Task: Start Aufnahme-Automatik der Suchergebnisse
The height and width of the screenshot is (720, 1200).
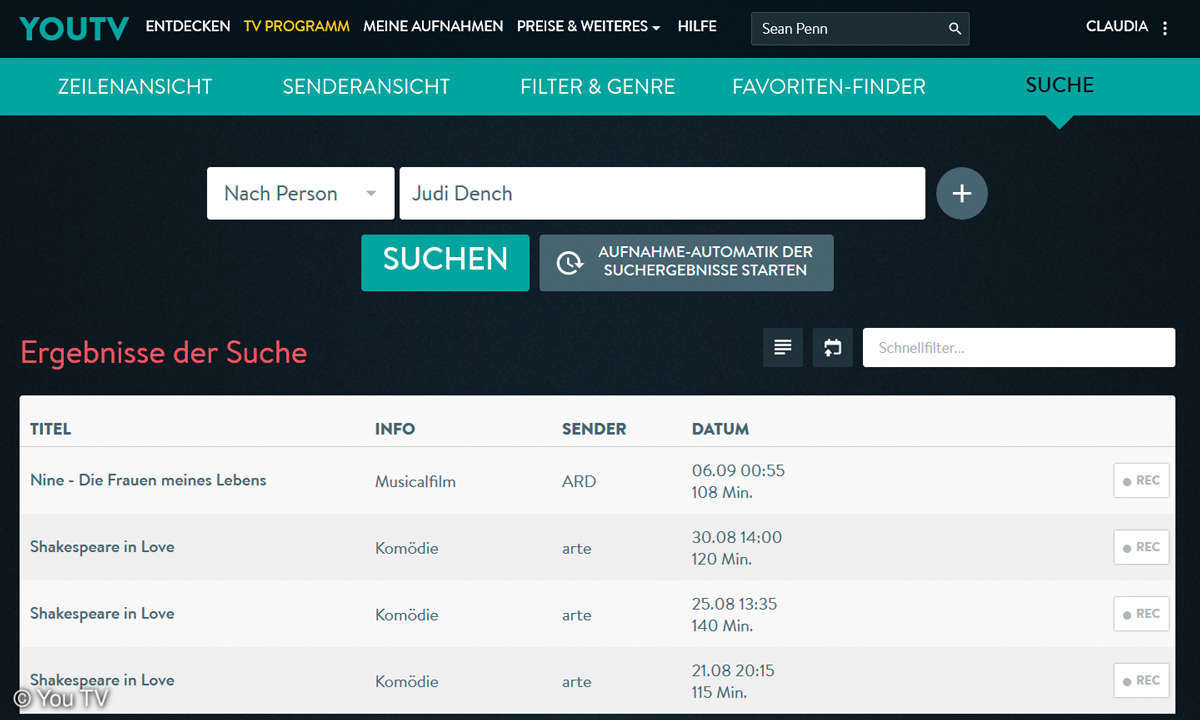Action: click(x=686, y=262)
